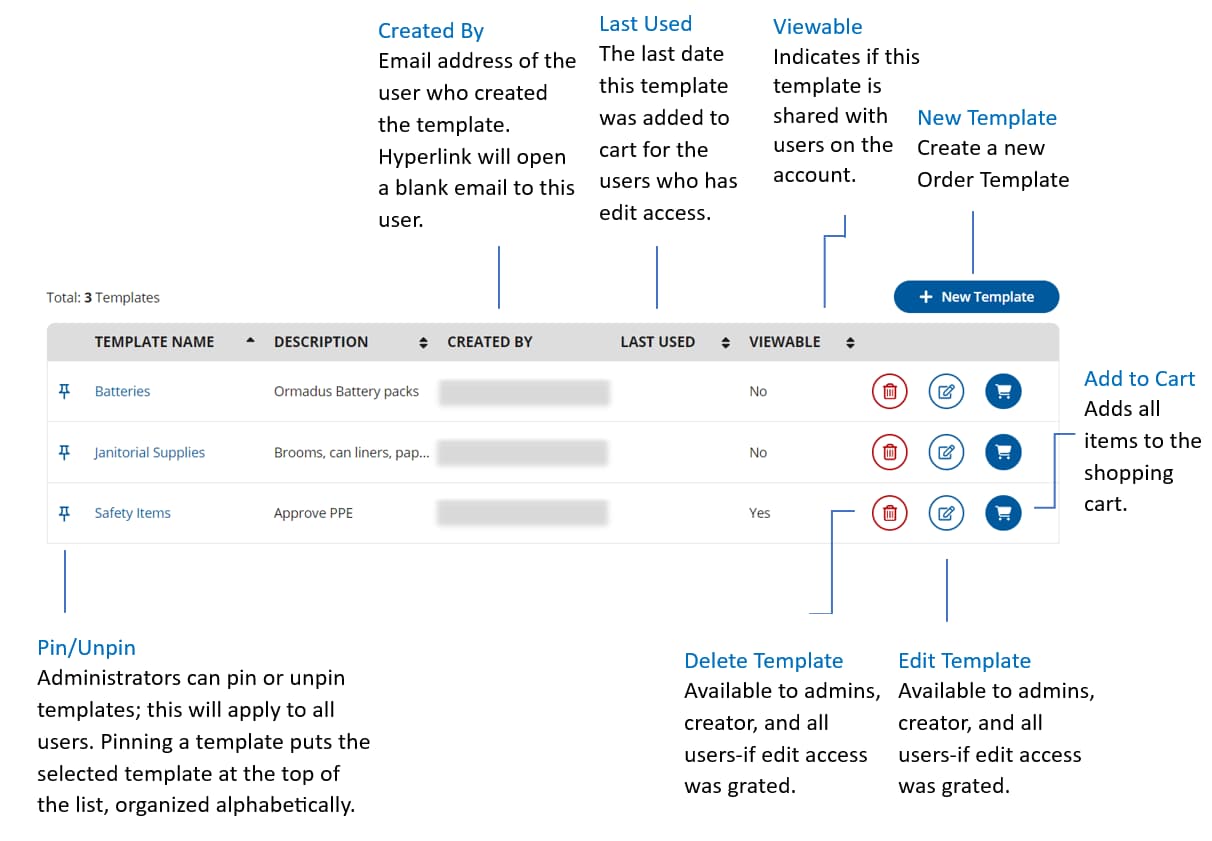Pin the Janitorial Supplies template

[x=64, y=452]
